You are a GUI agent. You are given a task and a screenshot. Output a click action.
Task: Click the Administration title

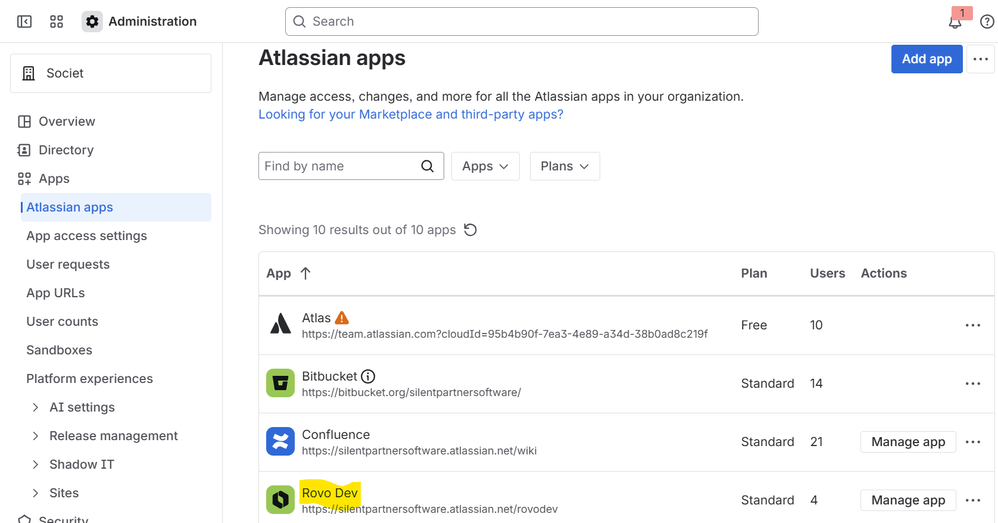click(x=153, y=22)
